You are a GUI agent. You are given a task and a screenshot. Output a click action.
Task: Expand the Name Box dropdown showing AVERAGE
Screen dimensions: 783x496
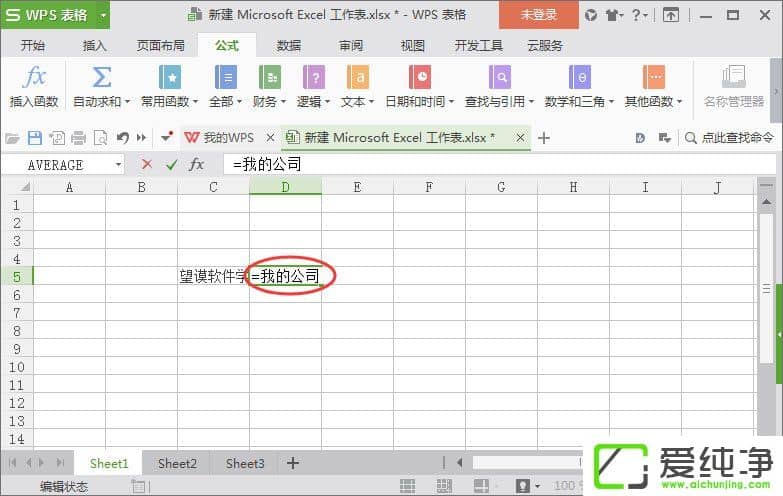[119, 165]
